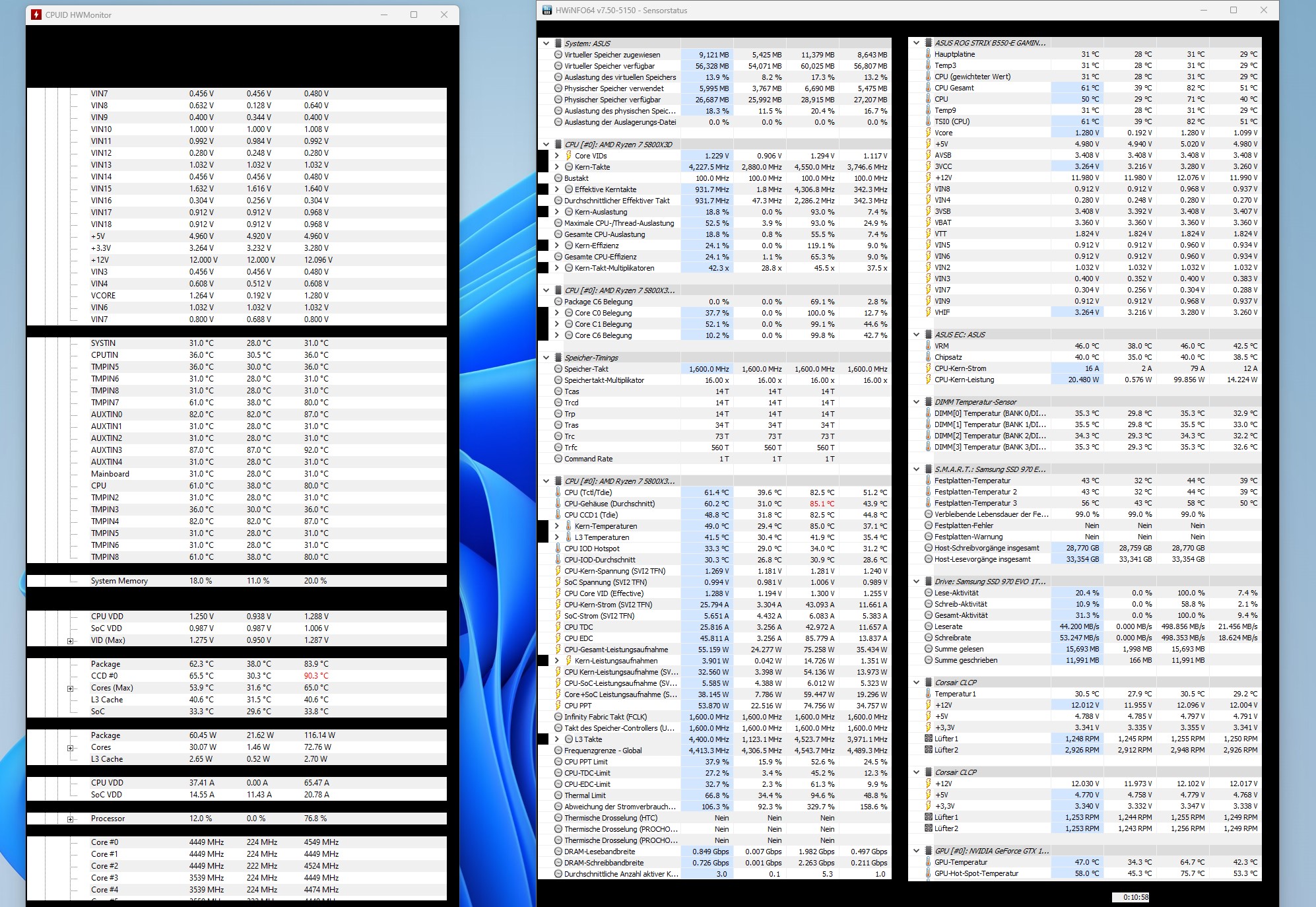Click the chip icon beside GPU [#0] header
The width and height of the screenshot is (1316, 907).
pyautogui.click(x=929, y=851)
